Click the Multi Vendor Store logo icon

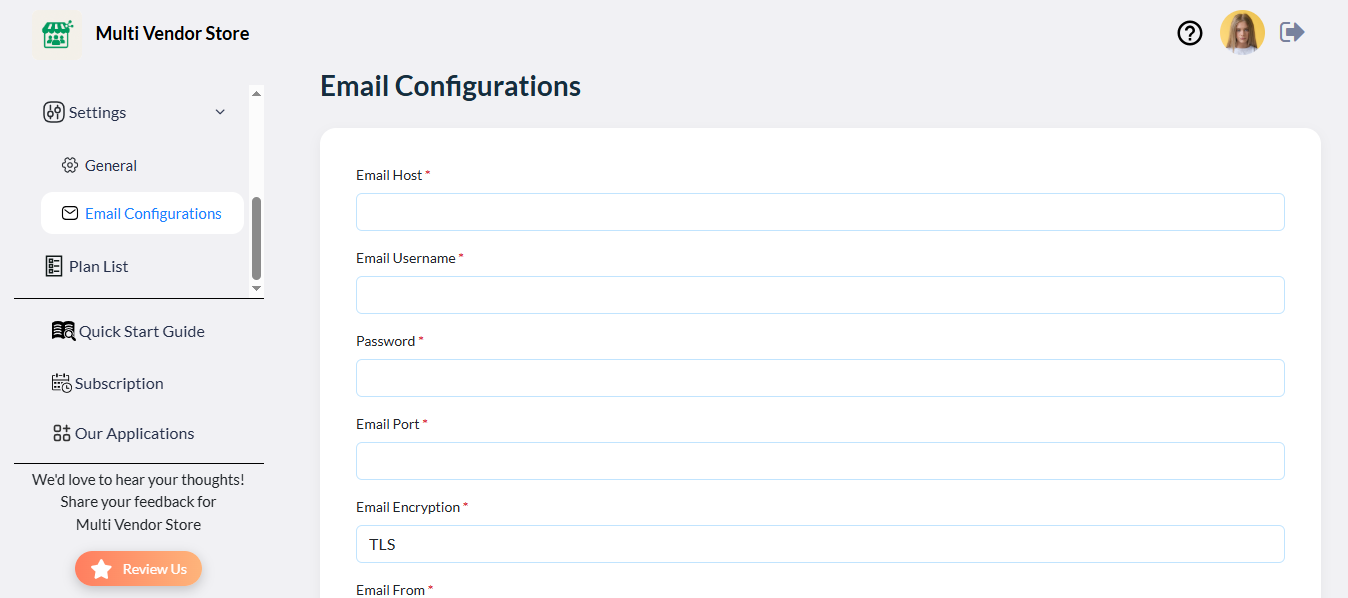click(56, 34)
